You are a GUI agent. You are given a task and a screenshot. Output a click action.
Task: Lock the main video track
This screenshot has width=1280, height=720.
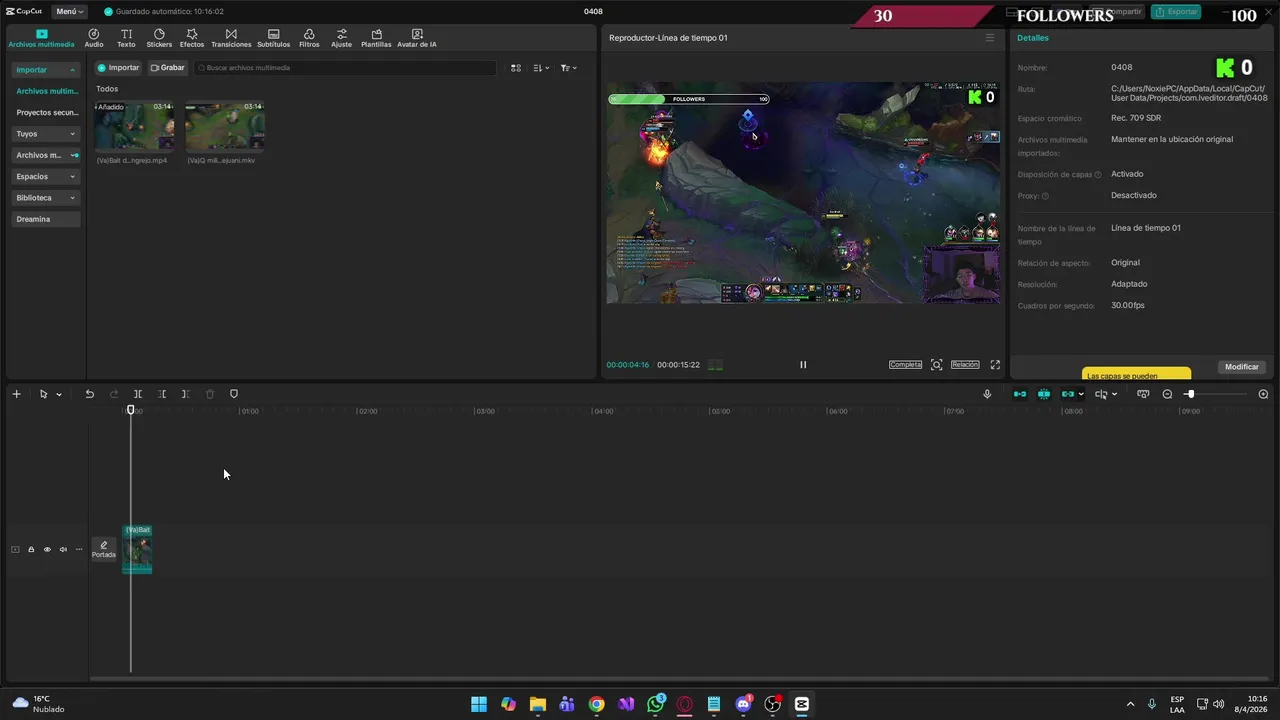click(x=31, y=549)
